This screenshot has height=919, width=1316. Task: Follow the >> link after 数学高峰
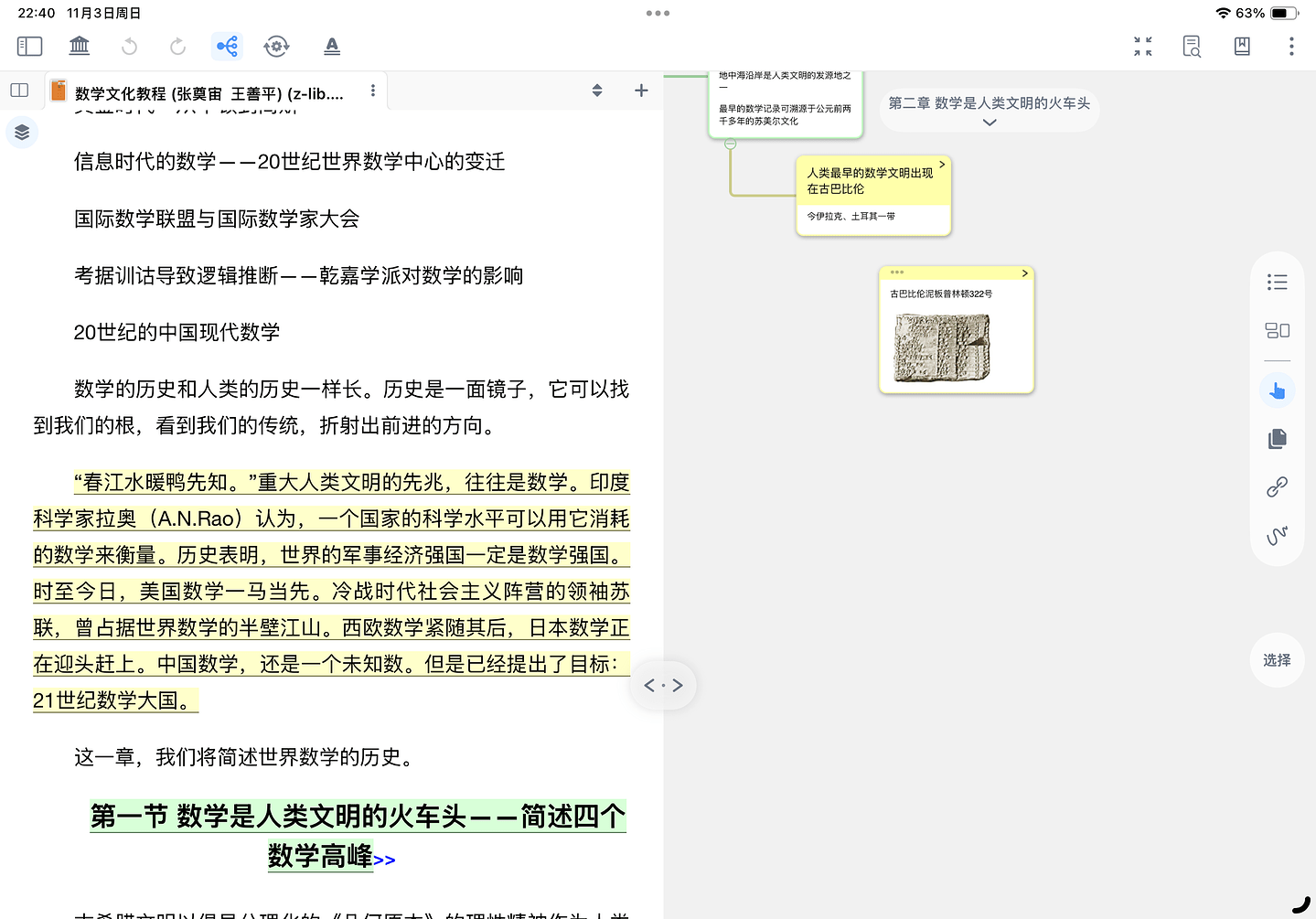[384, 860]
